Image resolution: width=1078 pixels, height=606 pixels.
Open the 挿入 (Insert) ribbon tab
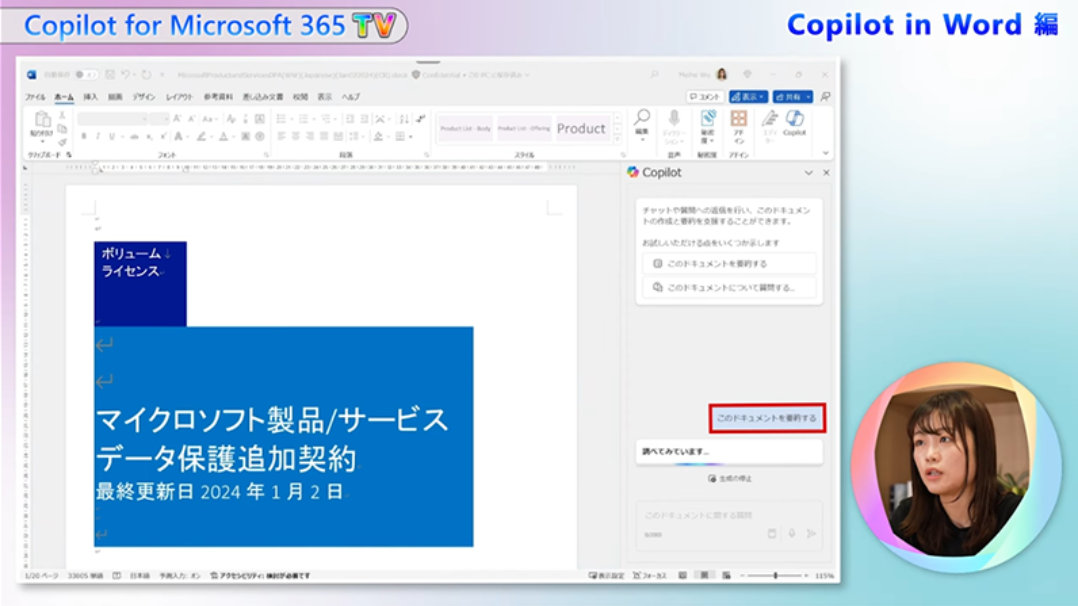tap(90, 97)
